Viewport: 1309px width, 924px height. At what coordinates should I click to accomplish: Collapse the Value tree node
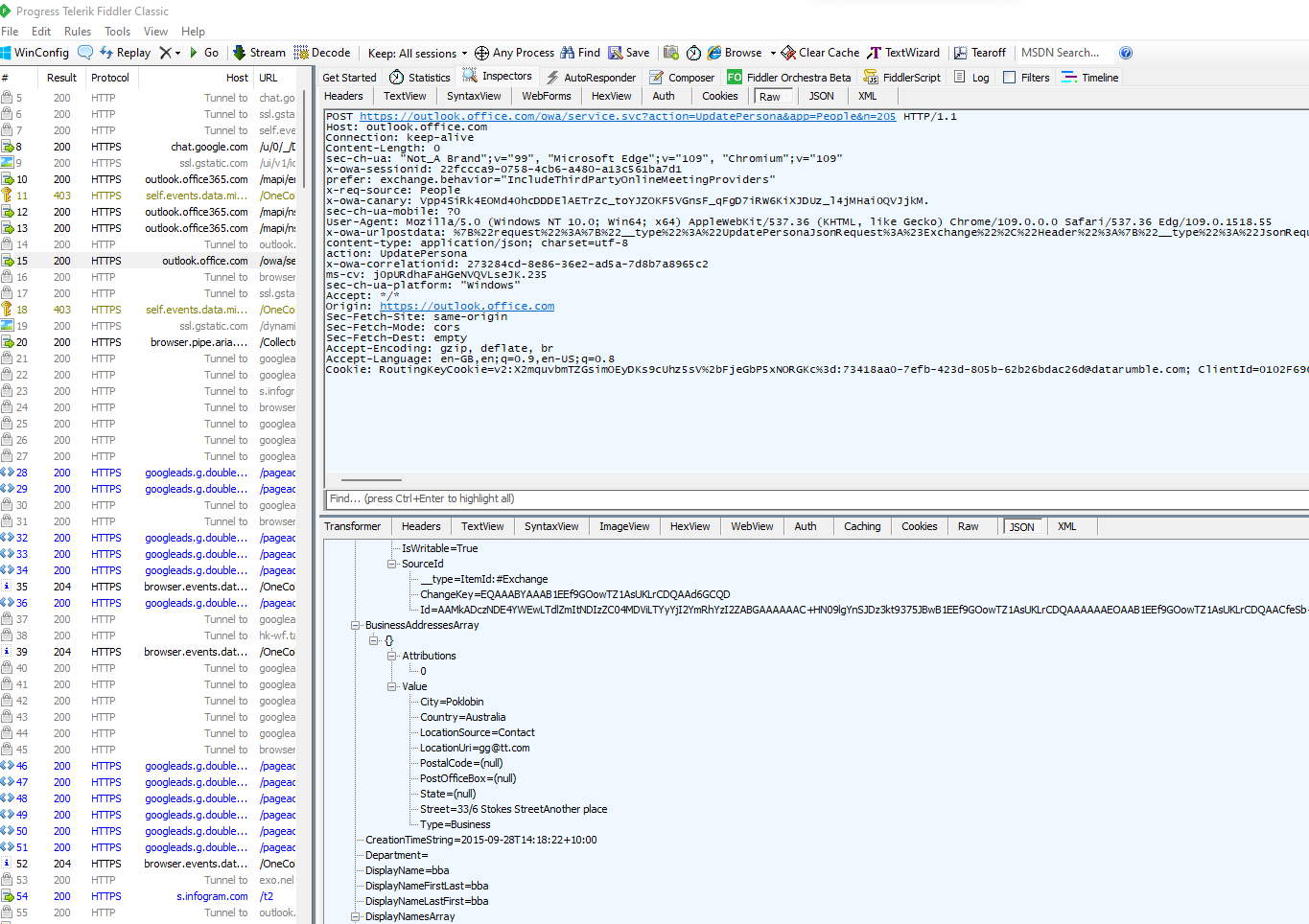392,686
